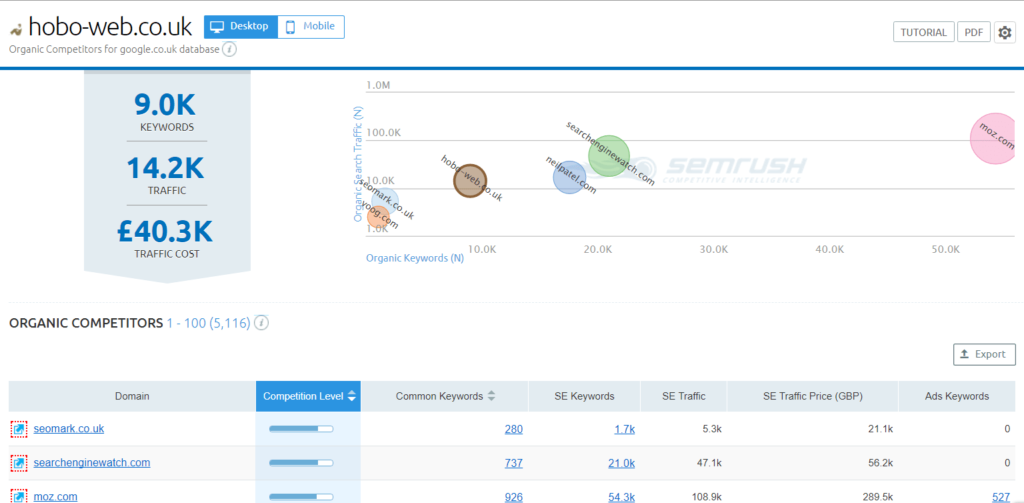1024x503 pixels.
Task: Open 280 common keywords link
Action: 514,429
